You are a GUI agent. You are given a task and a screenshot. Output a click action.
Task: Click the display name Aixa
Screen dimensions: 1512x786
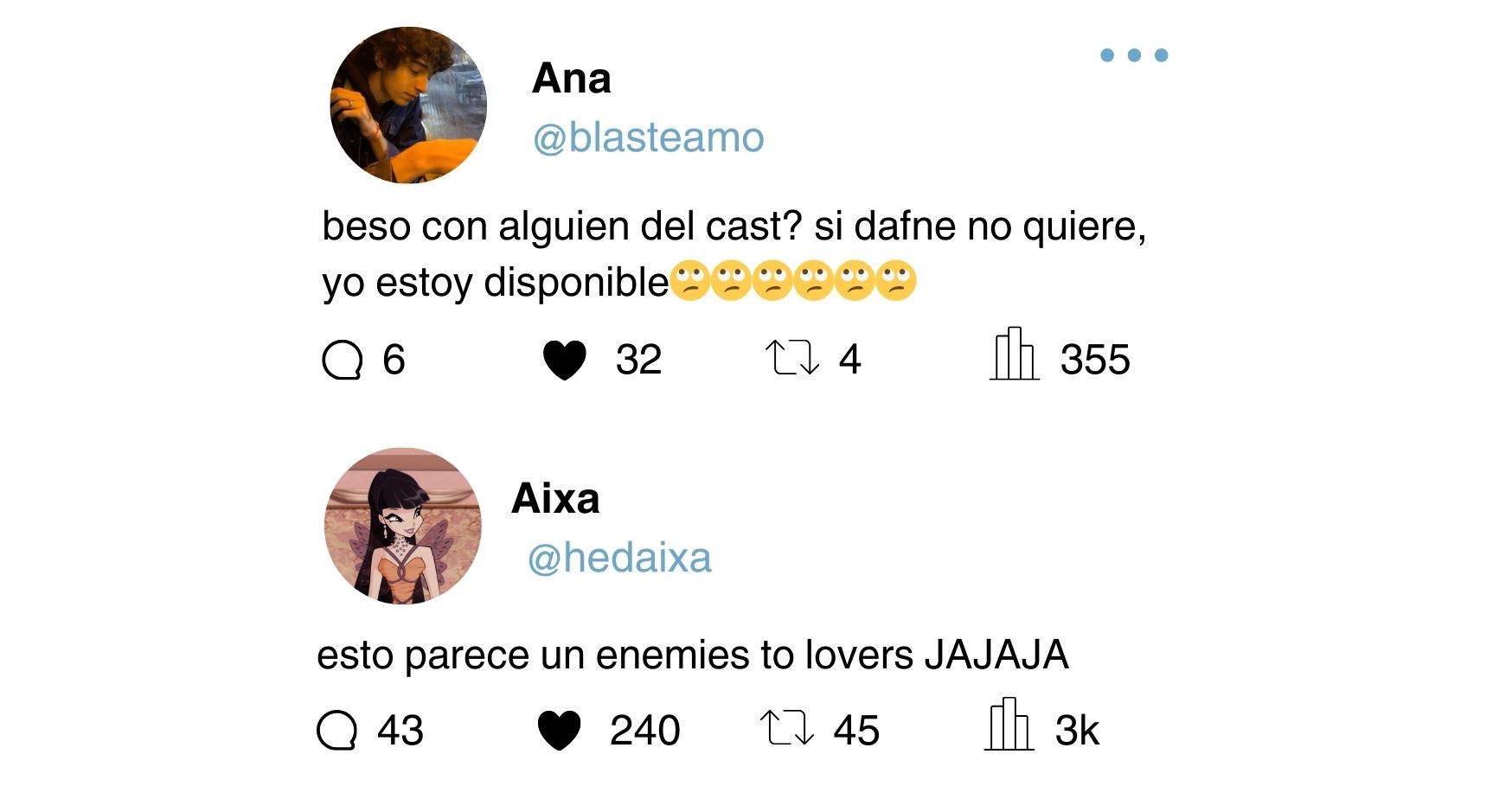tap(555, 499)
